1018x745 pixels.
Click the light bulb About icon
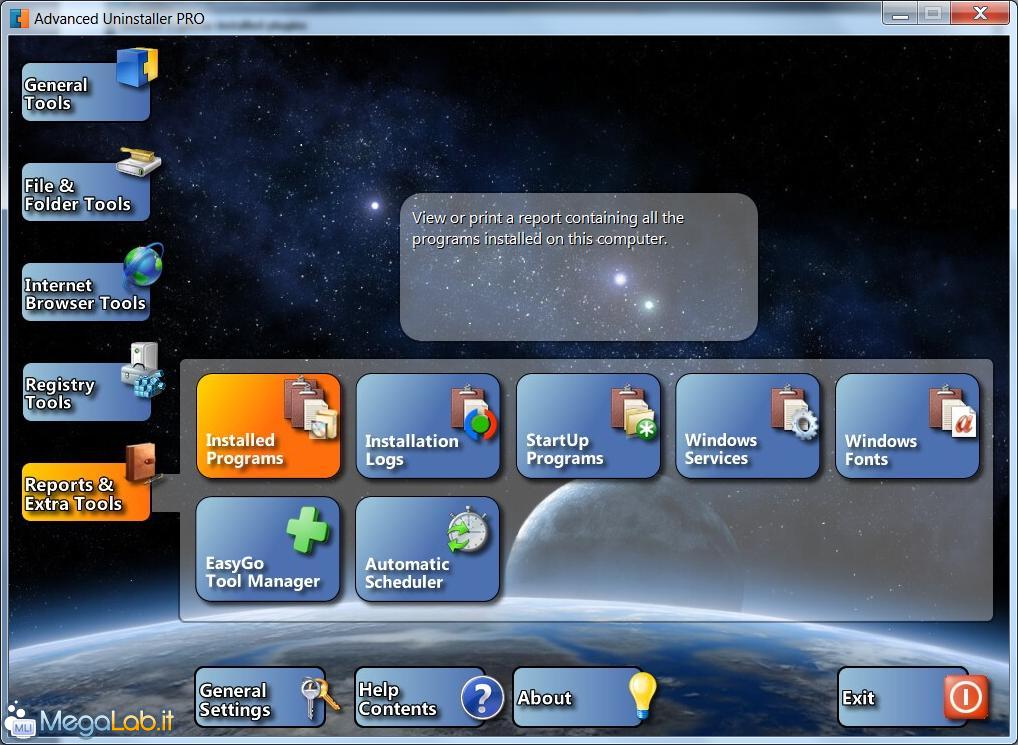point(643,695)
